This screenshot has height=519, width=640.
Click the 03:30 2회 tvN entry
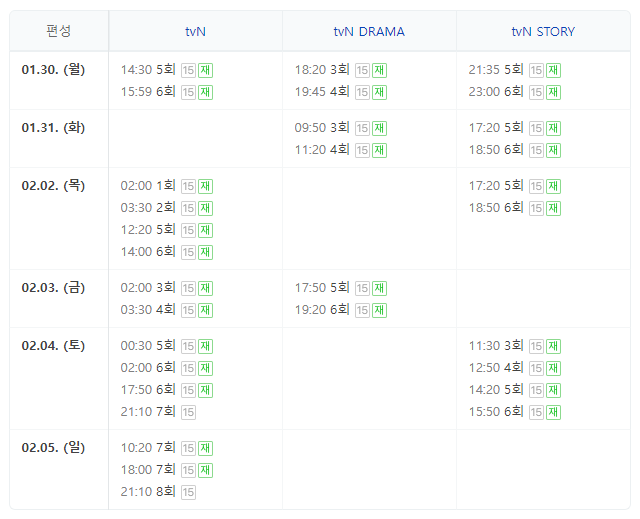click(148, 208)
